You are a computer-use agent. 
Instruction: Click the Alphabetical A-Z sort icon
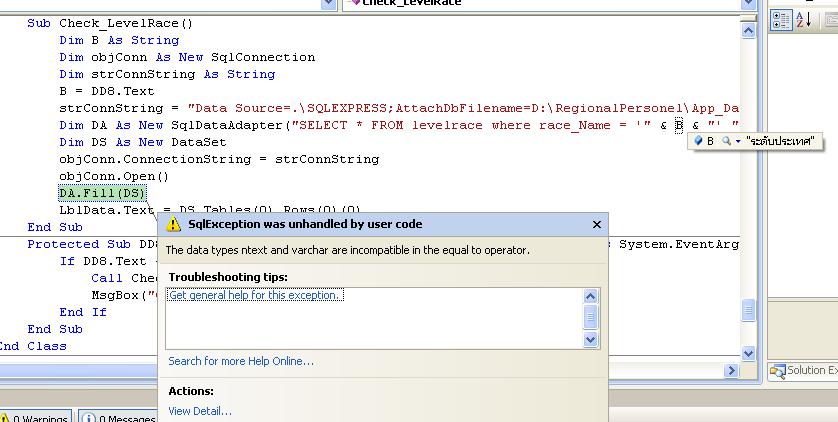803,20
